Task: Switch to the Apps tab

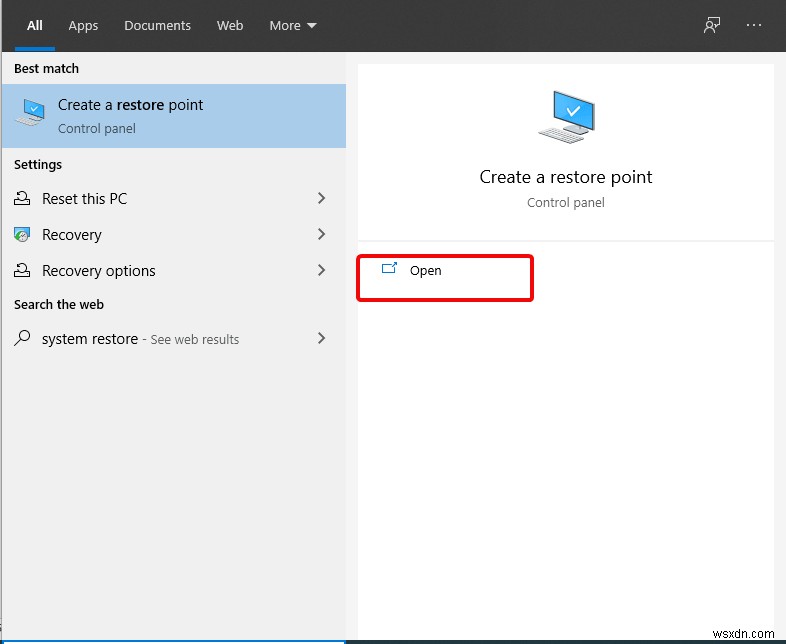Action: tap(83, 26)
